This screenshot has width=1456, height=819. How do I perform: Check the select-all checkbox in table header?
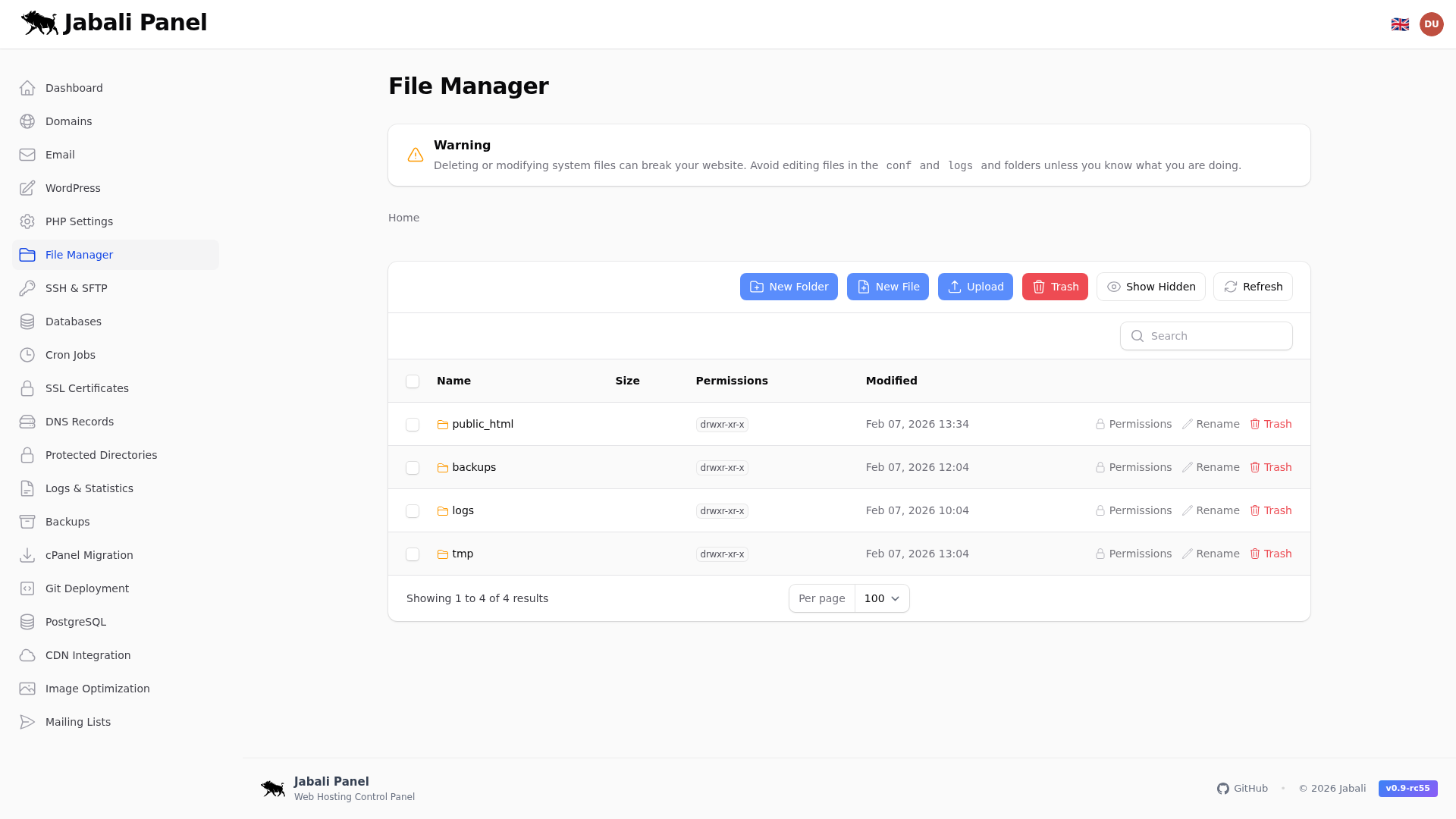pyautogui.click(x=413, y=381)
